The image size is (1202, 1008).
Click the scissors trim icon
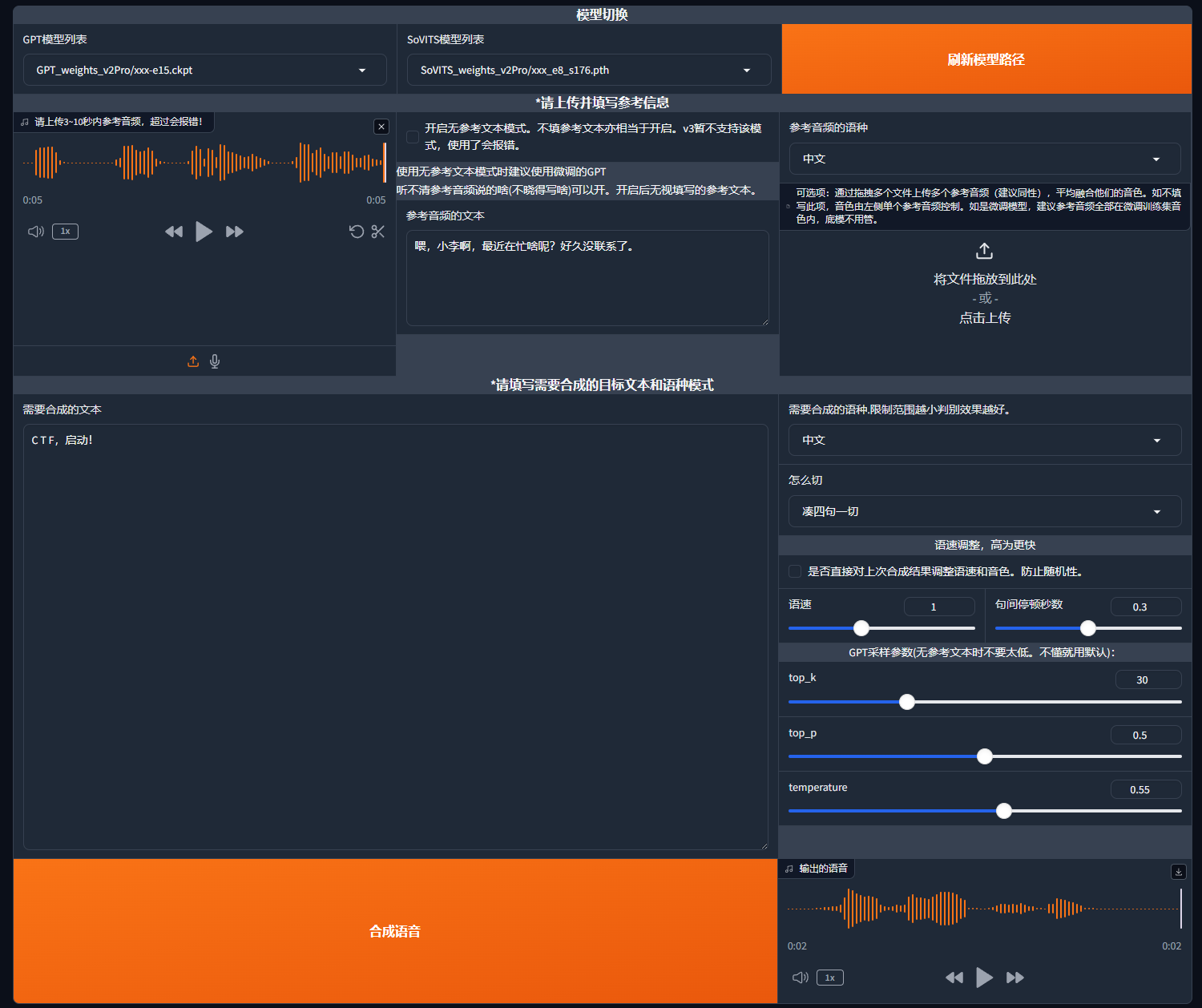[378, 232]
